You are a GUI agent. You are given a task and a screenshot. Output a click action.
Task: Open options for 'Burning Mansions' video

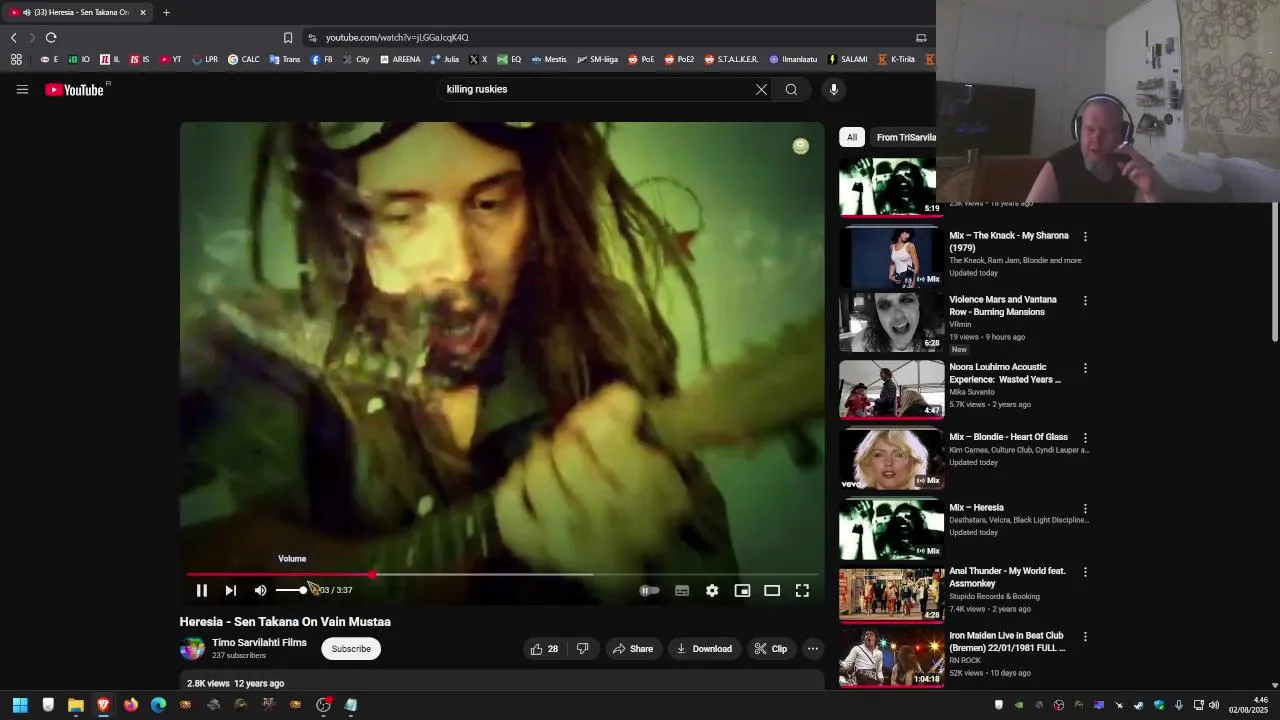pyautogui.click(x=1085, y=301)
